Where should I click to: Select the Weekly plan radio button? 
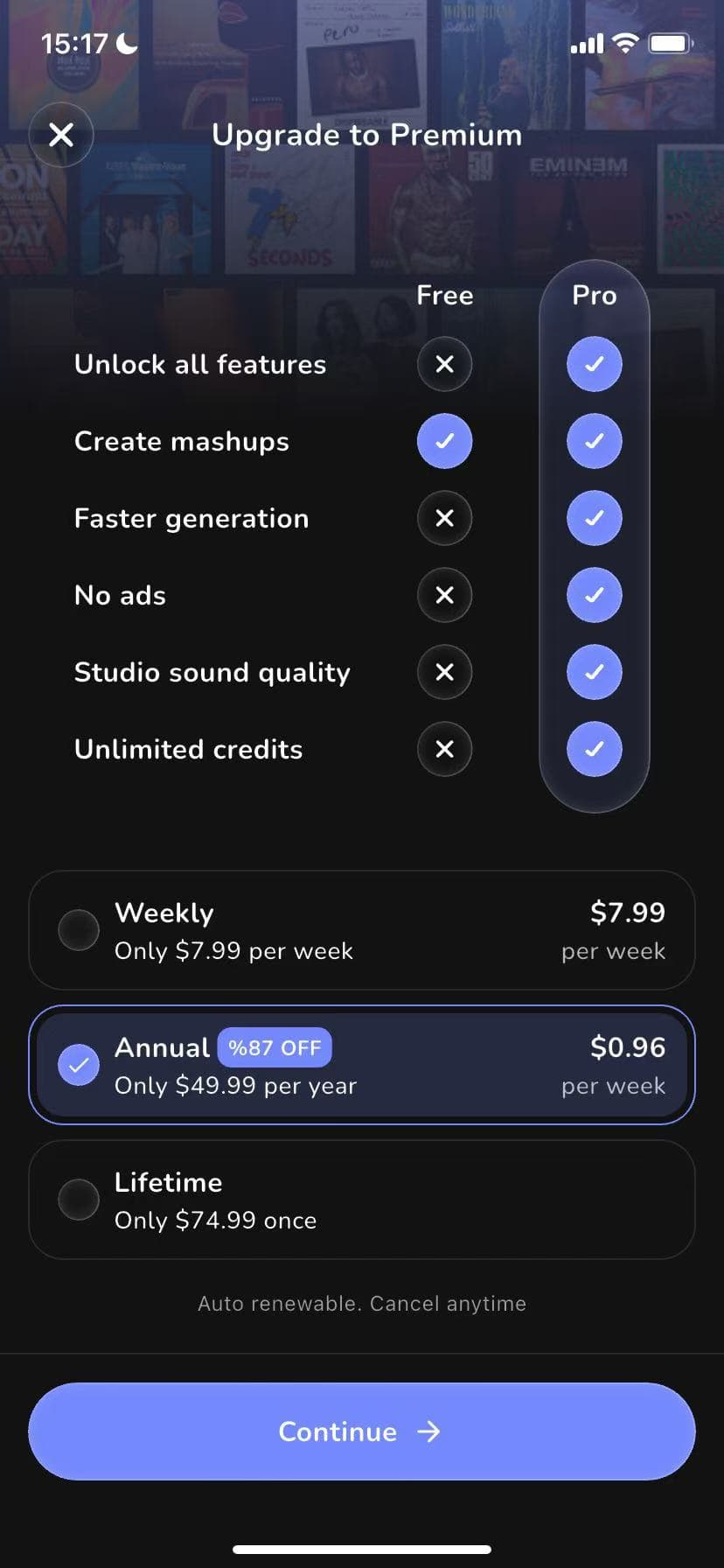point(79,930)
